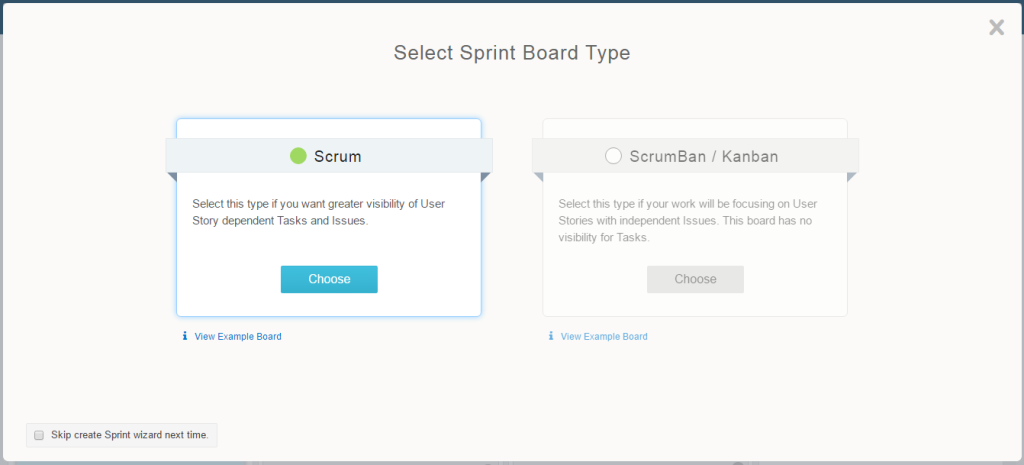The image size is (1024, 465).
Task: Click the right fold of ScrumBan banner
Action: point(852,177)
